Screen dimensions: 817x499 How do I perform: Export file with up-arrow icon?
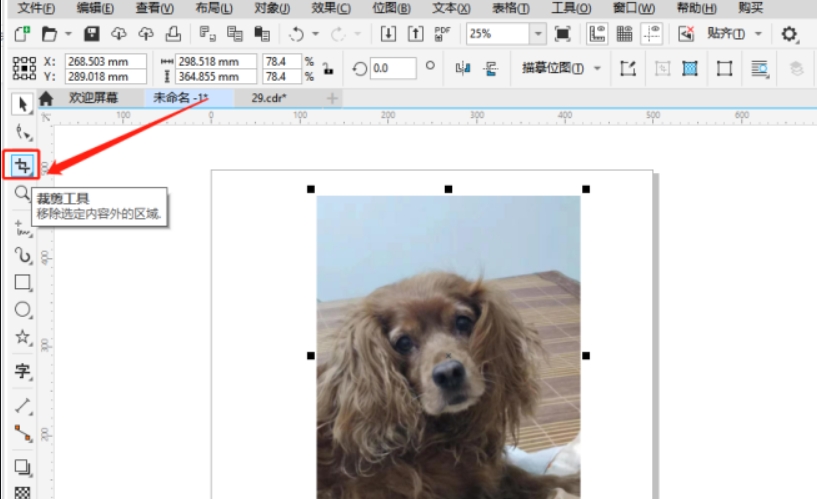point(415,34)
